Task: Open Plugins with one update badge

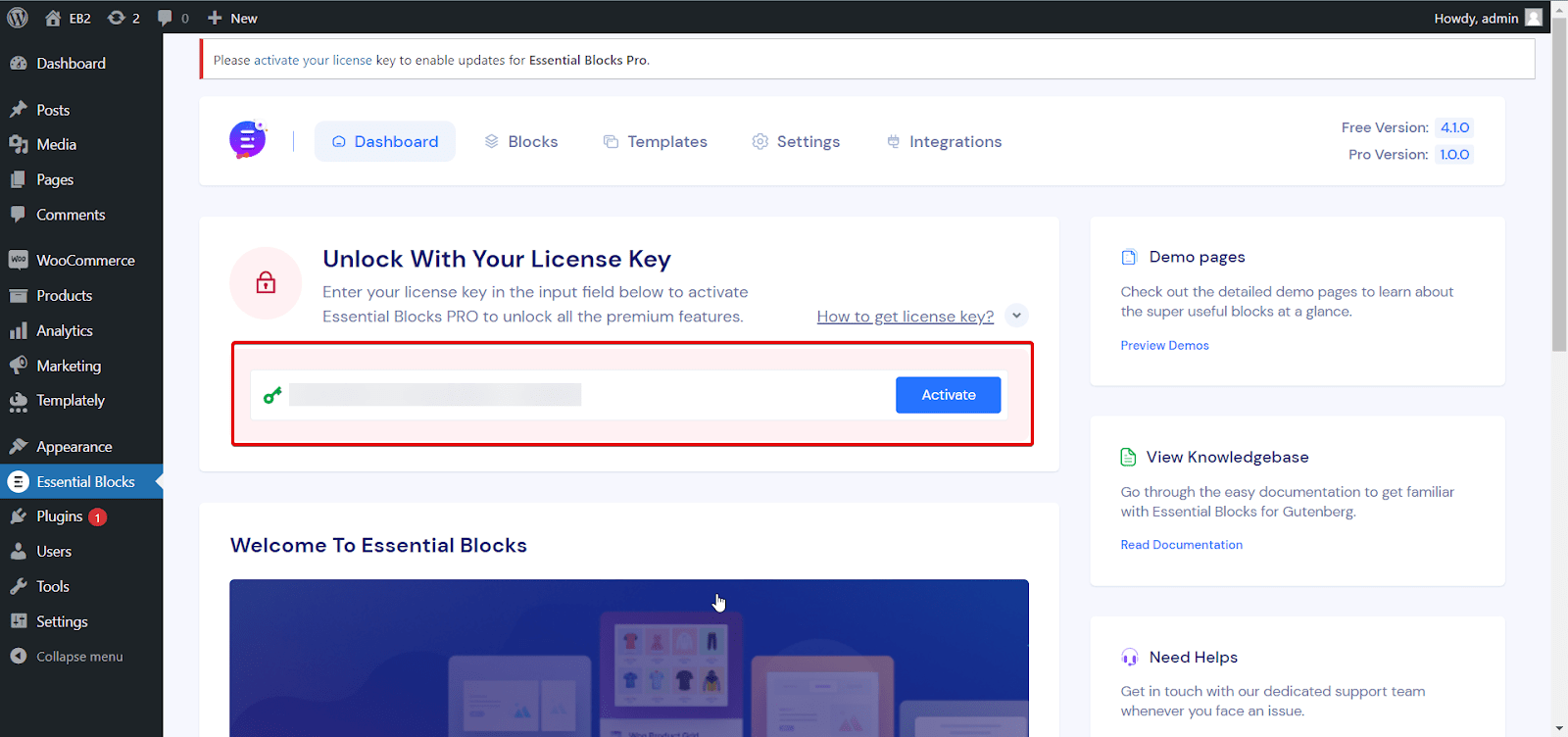Action: [80, 516]
